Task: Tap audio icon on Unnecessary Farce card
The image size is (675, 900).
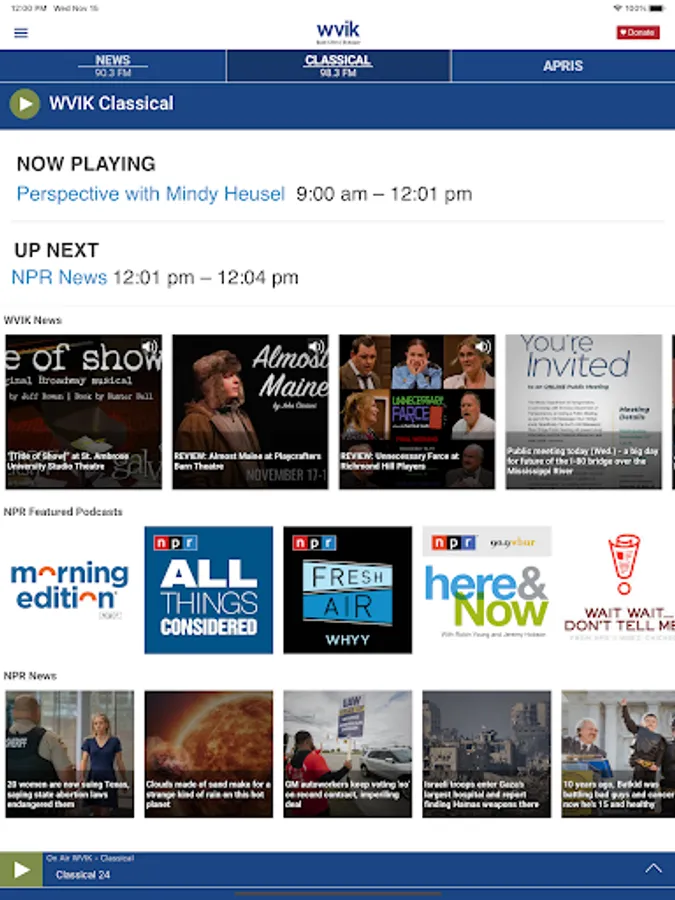Action: pos(483,347)
